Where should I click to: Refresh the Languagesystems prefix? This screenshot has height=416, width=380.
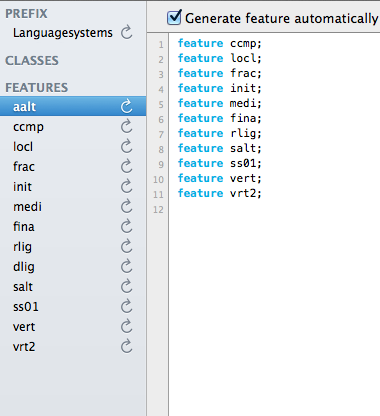tap(127, 32)
